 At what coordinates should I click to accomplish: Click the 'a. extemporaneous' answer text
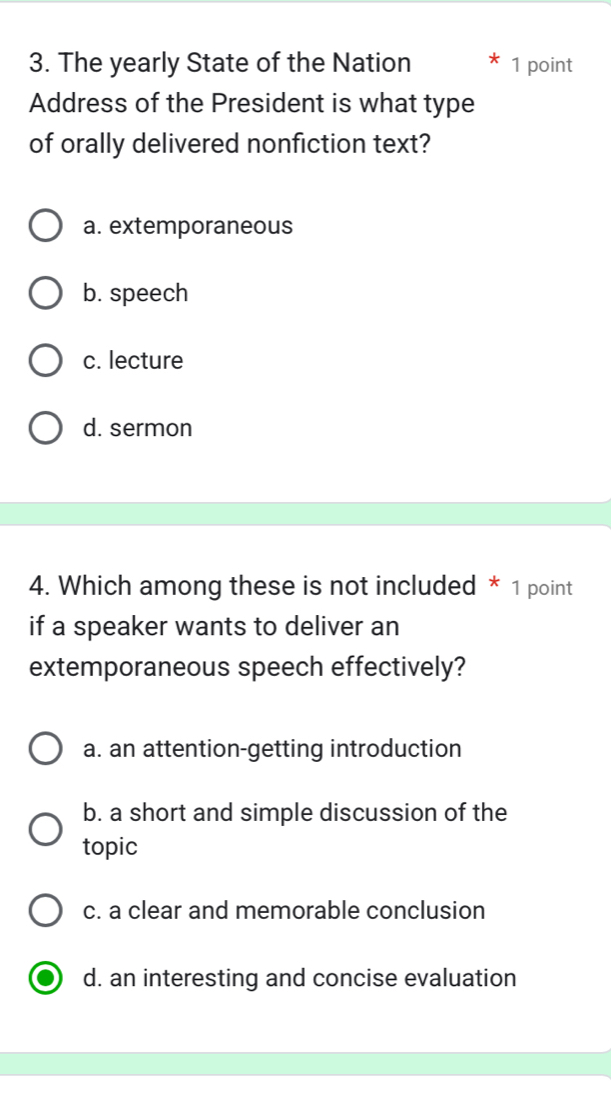pyautogui.click(x=188, y=226)
